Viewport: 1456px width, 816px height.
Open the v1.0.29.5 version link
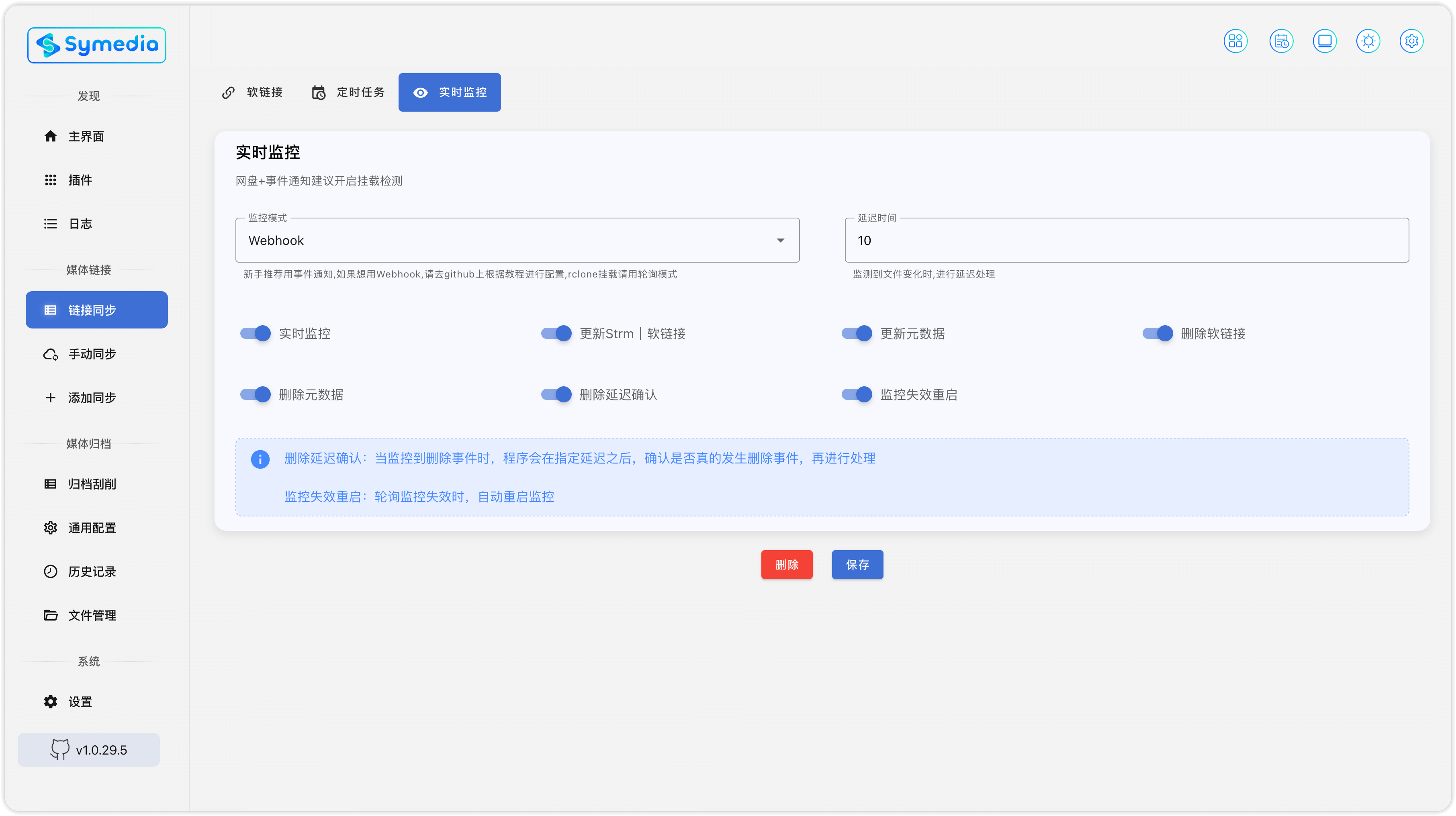89,750
